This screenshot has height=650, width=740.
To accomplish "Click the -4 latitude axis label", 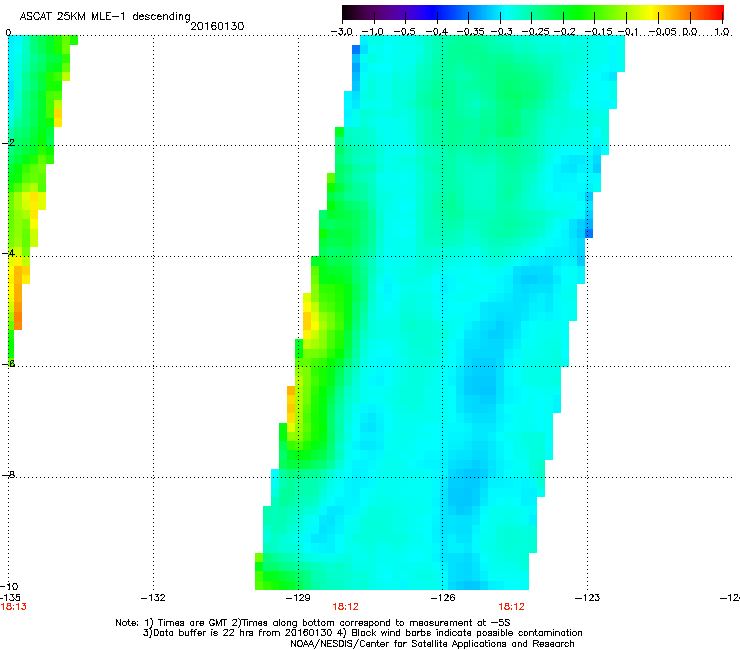I will coord(8,253).
